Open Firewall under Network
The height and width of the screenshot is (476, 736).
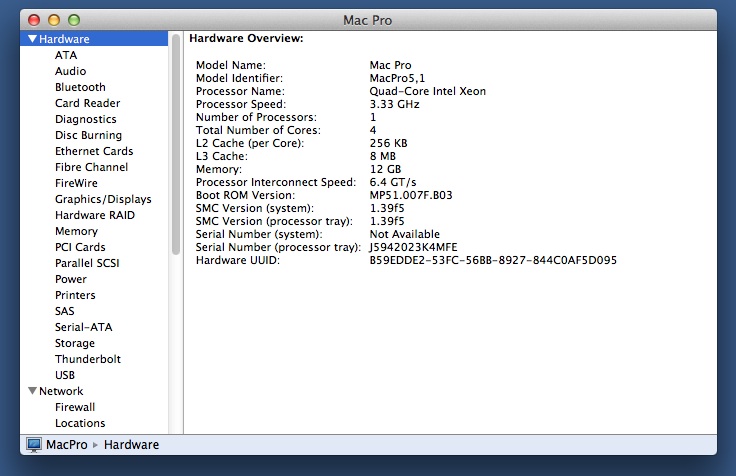tap(75, 407)
